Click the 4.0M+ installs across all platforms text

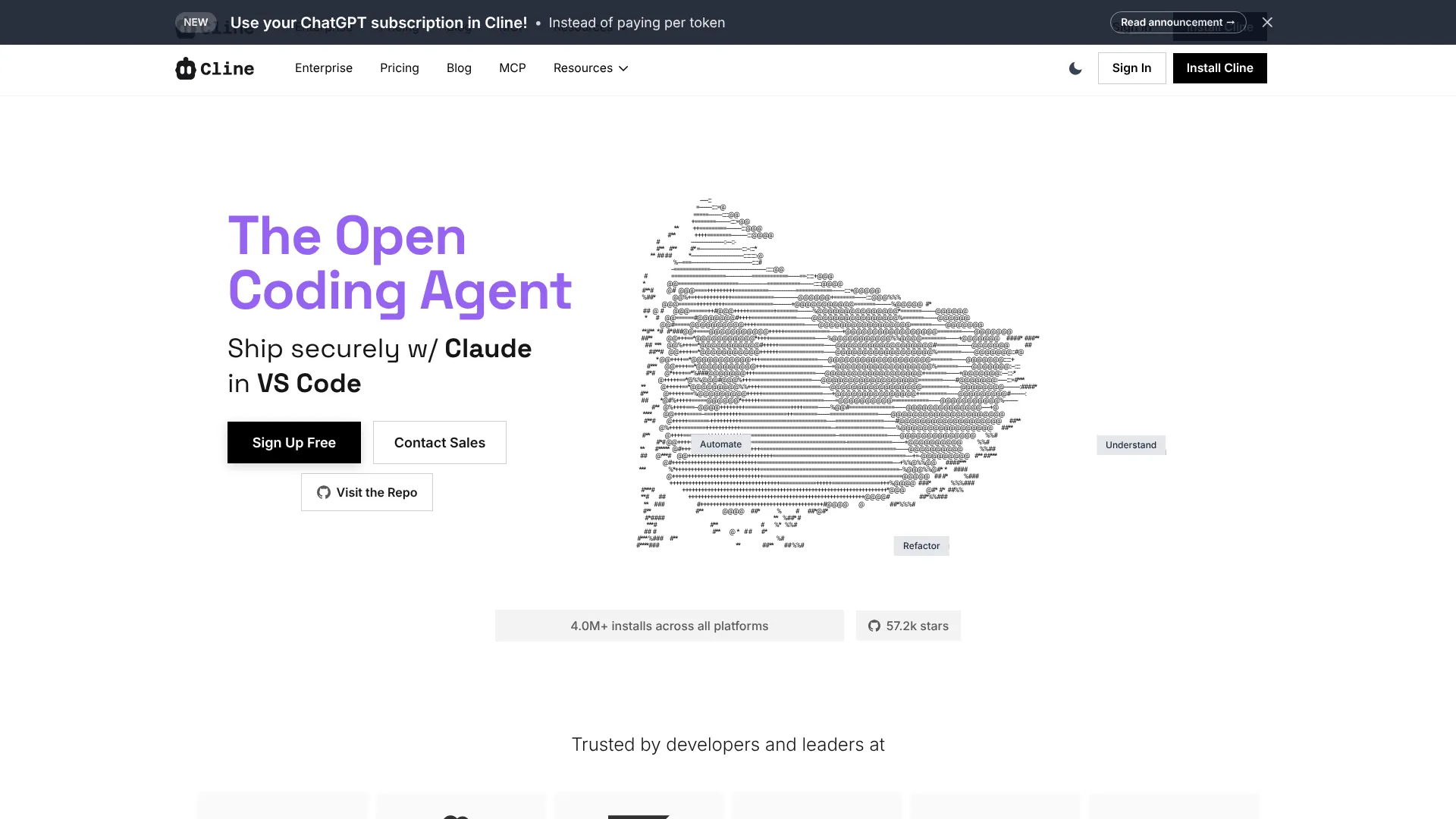[x=670, y=626]
